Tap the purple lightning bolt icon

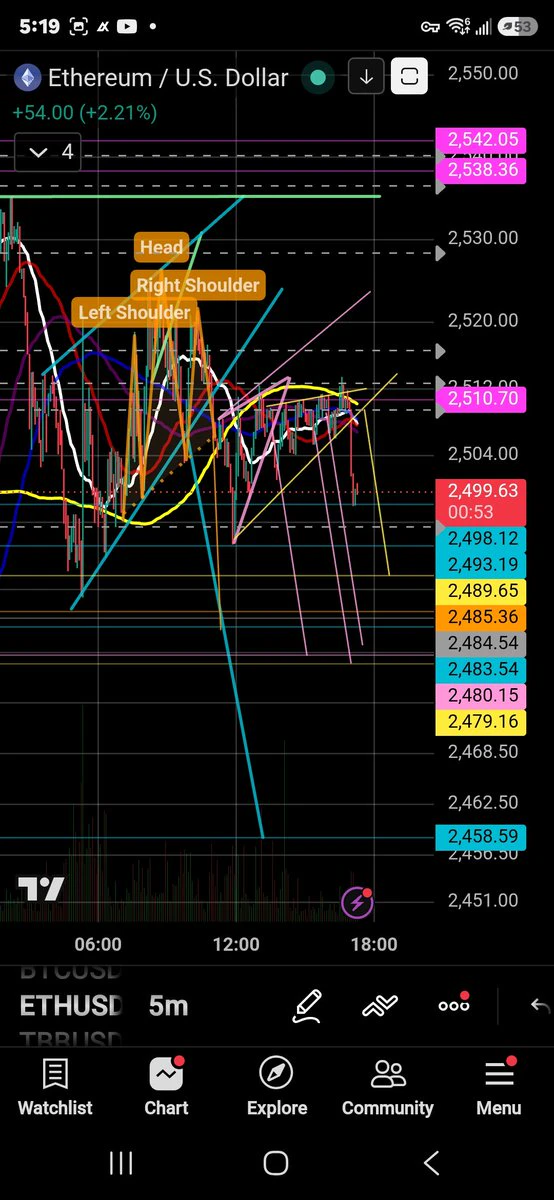click(358, 904)
